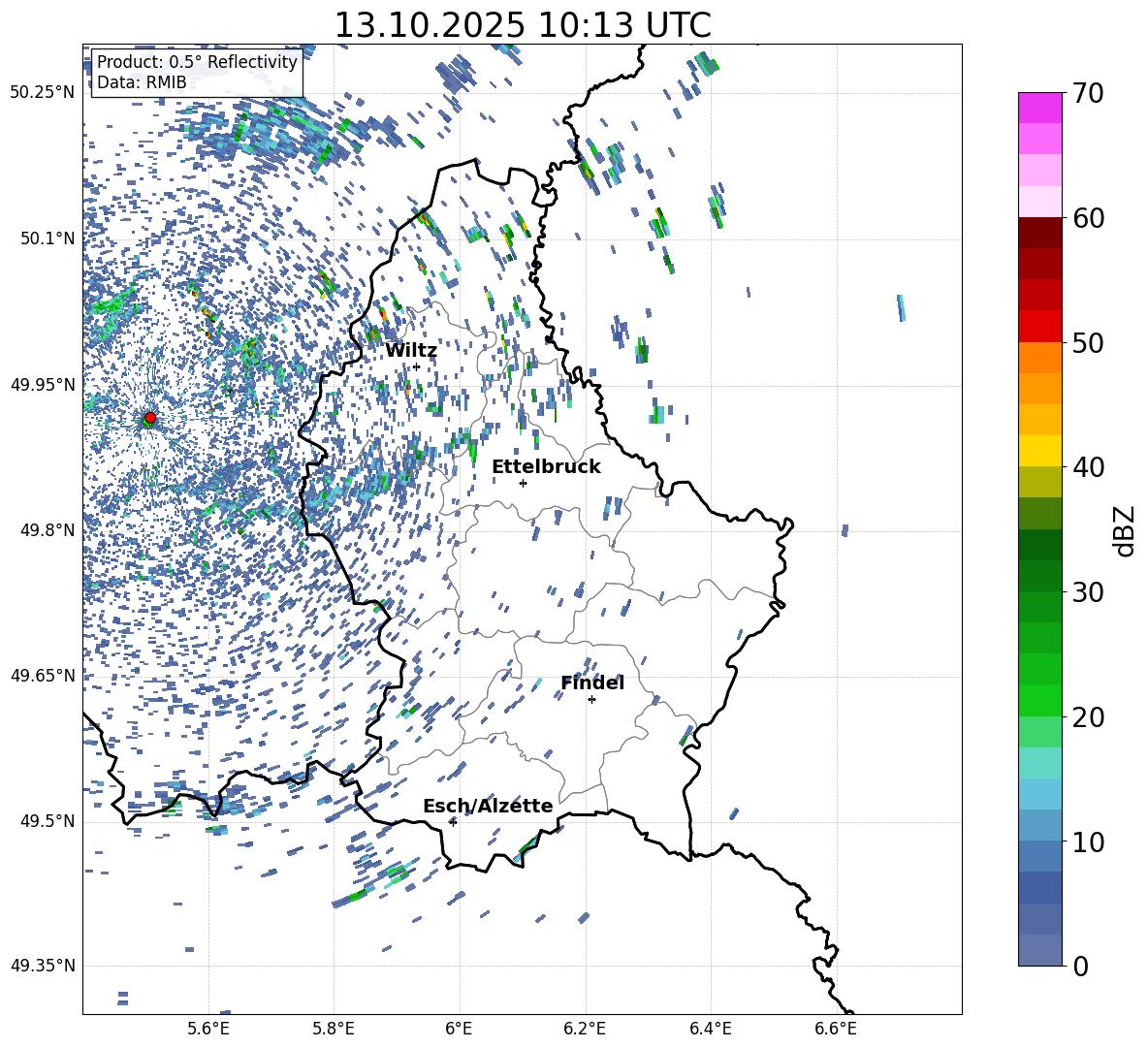The width and height of the screenshot is (1148, 1048).
Task: Click the cross marker below Wiltz
Action: coord(416,366)
